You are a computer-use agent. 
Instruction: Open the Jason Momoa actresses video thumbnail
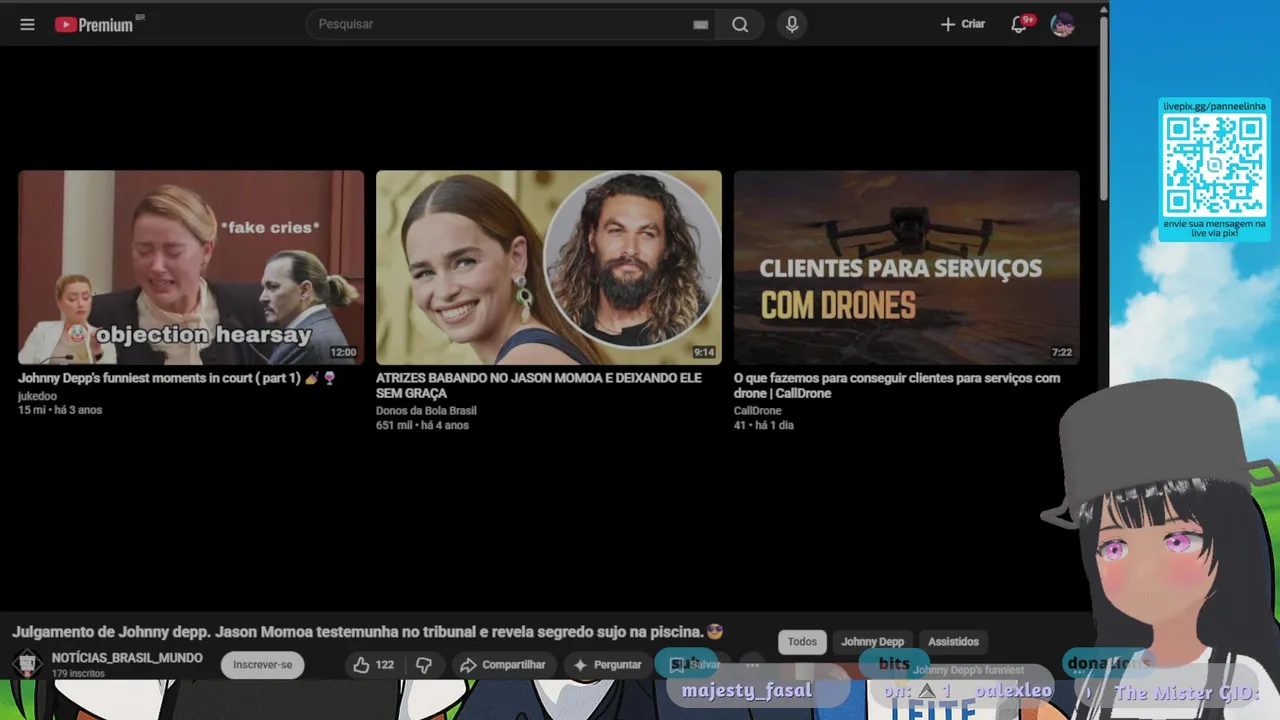(549, 267)
